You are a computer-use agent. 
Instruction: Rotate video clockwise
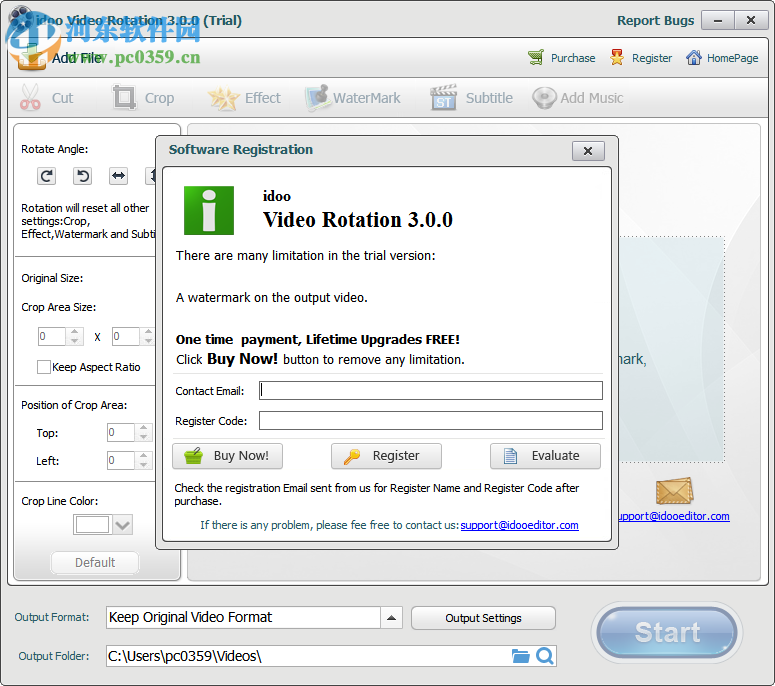[x=46, y=176]
